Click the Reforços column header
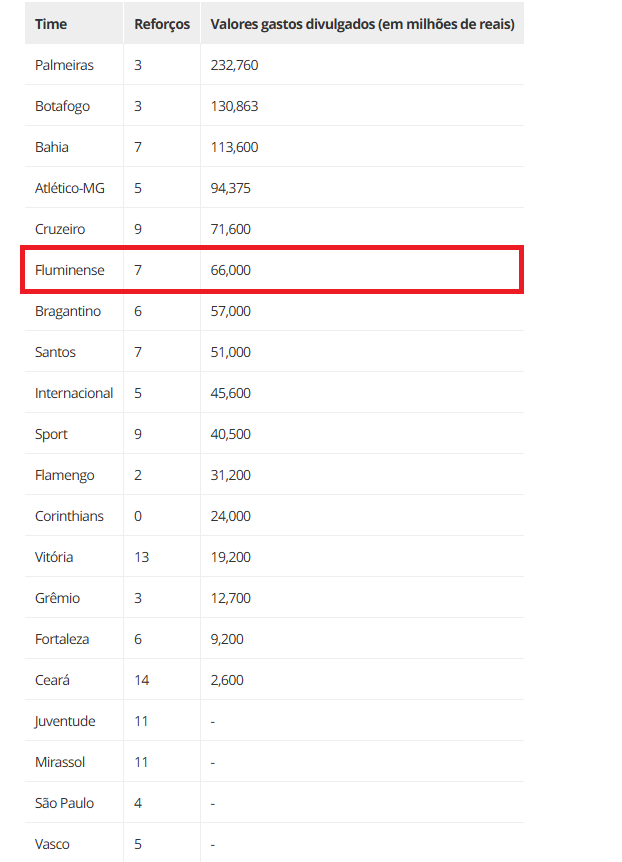The image size is (622, 862). click(162, 24)
